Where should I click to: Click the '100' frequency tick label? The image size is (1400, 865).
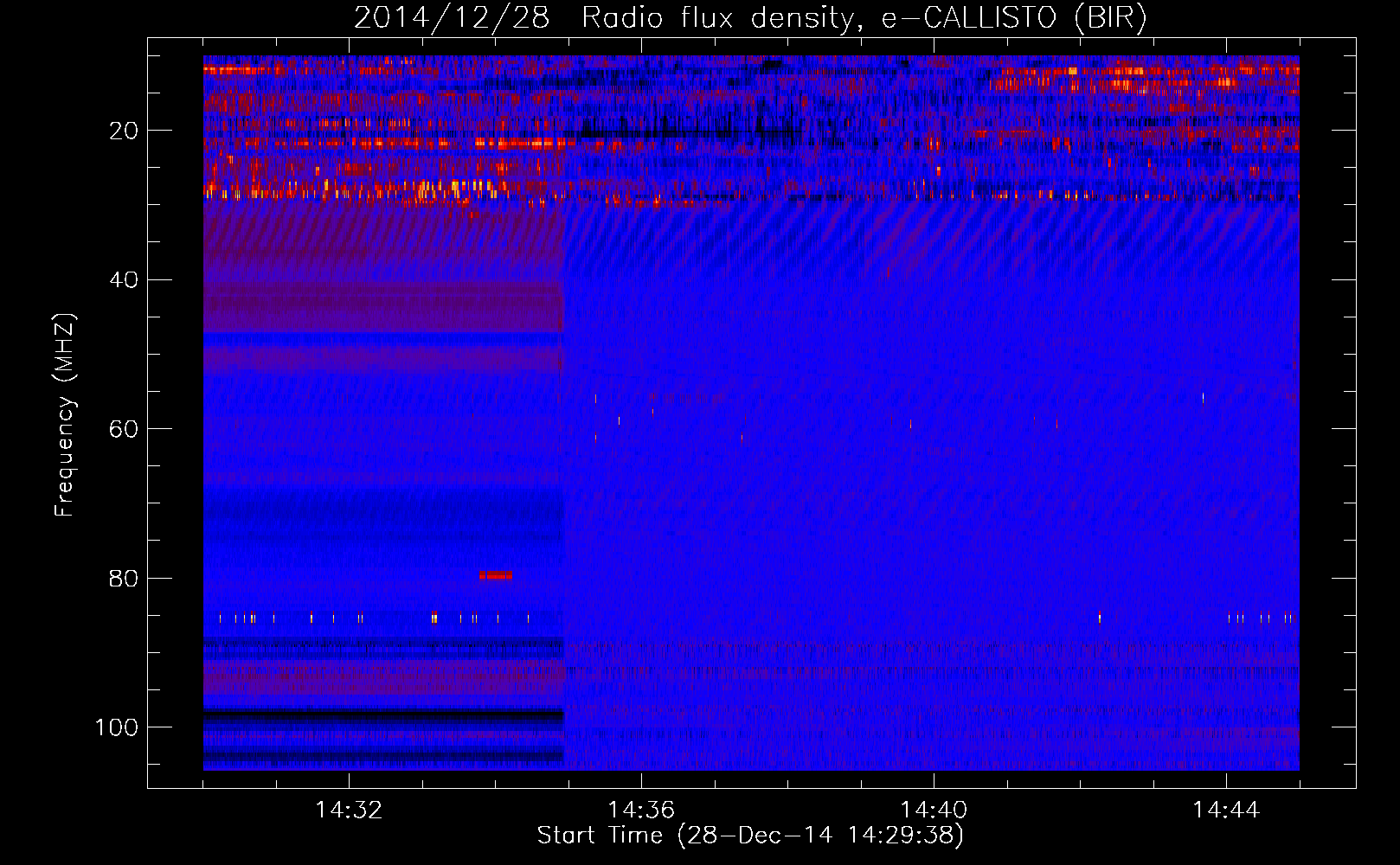coord(117,727)
